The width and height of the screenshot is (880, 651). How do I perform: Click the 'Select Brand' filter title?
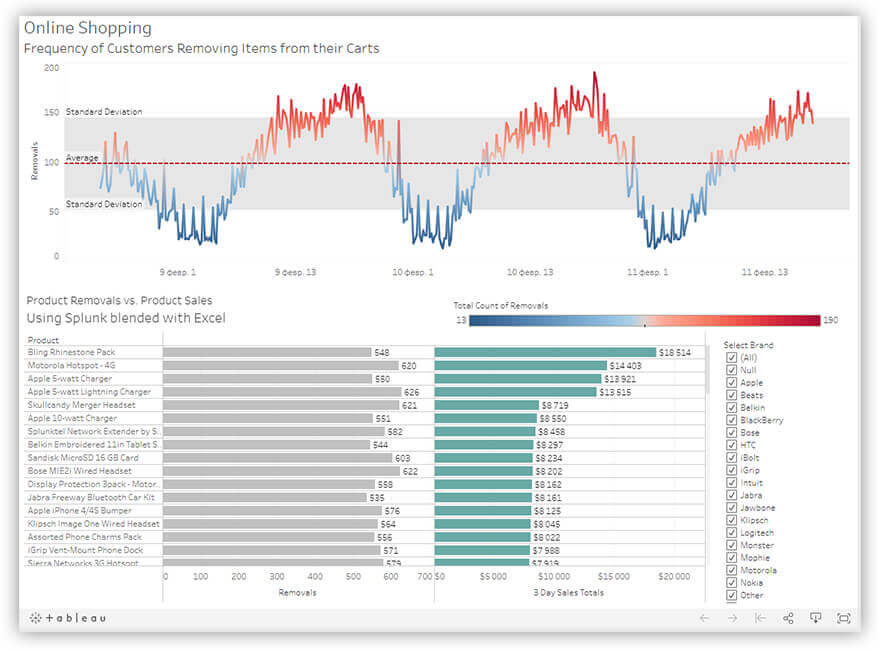[x=749, y=345]
